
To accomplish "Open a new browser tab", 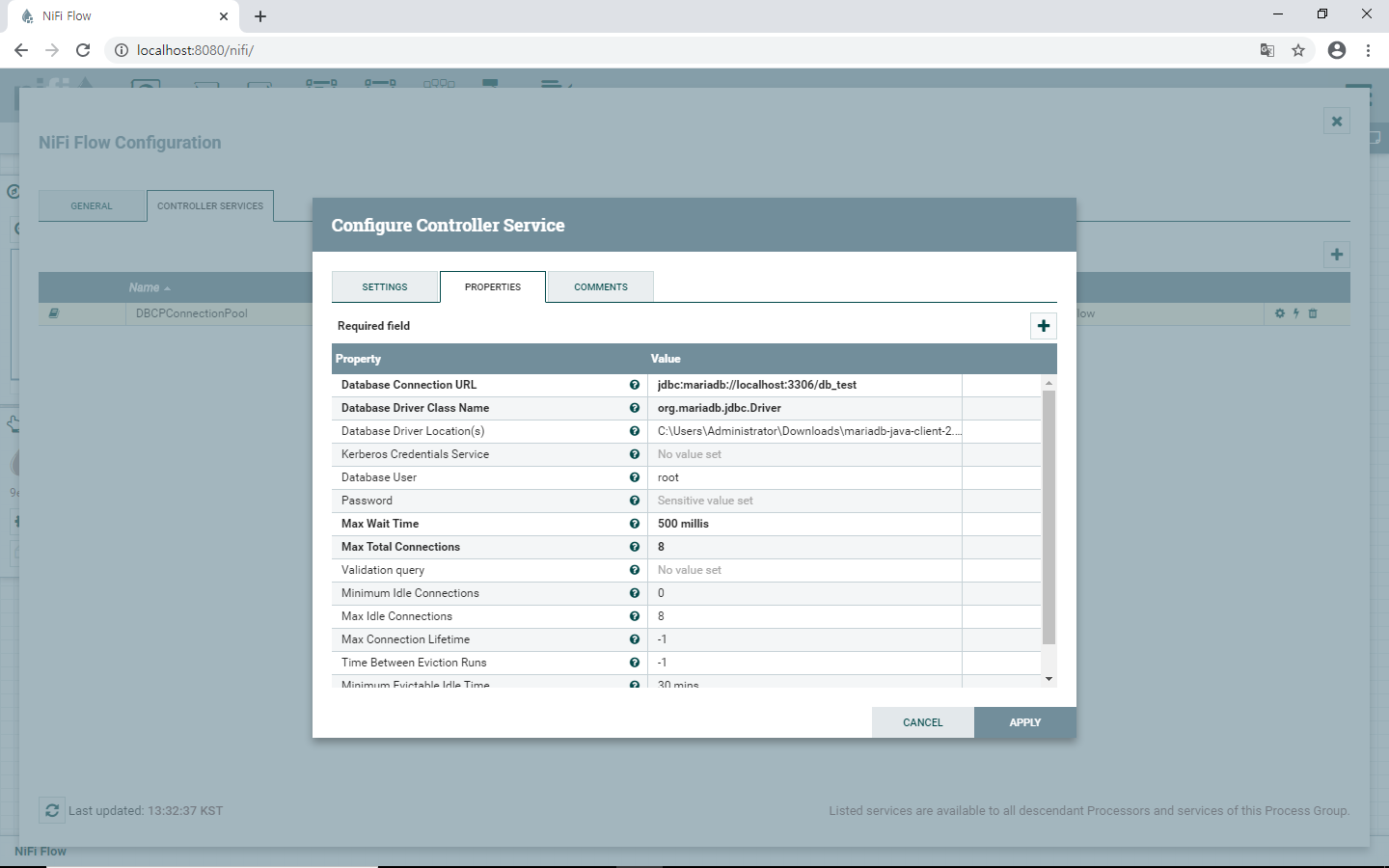I will [x=260, y=16].
